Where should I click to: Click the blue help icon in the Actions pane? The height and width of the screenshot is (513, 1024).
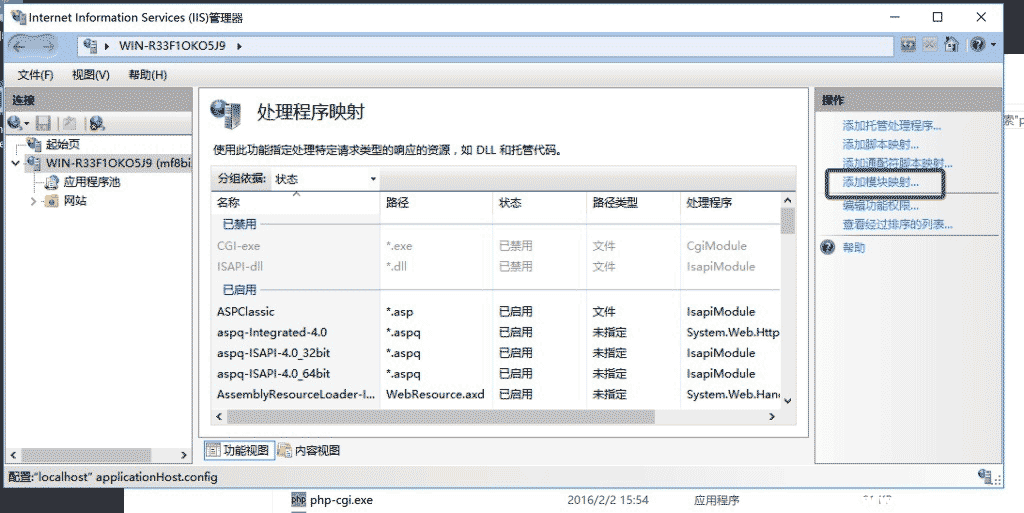tap(828, 247)
